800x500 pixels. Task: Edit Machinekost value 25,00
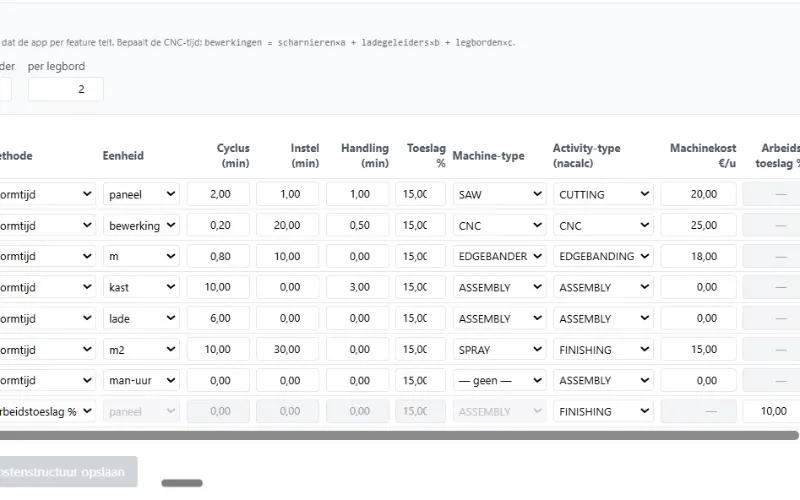point(698,225)
